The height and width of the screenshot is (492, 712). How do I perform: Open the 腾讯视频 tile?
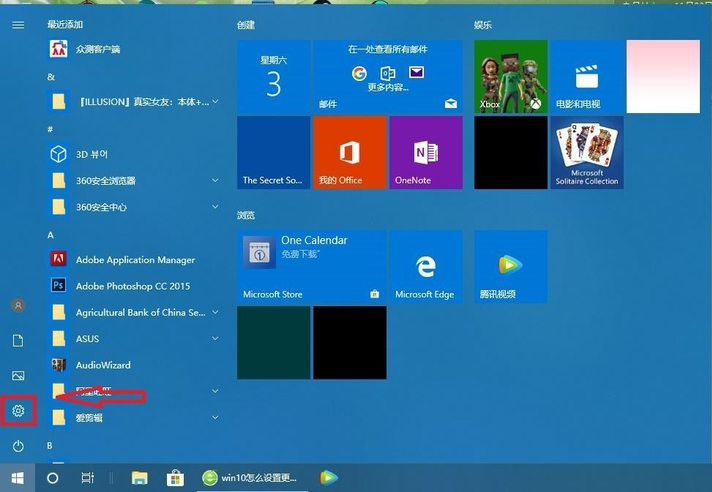pyautogui.click(x=510, y=266)
